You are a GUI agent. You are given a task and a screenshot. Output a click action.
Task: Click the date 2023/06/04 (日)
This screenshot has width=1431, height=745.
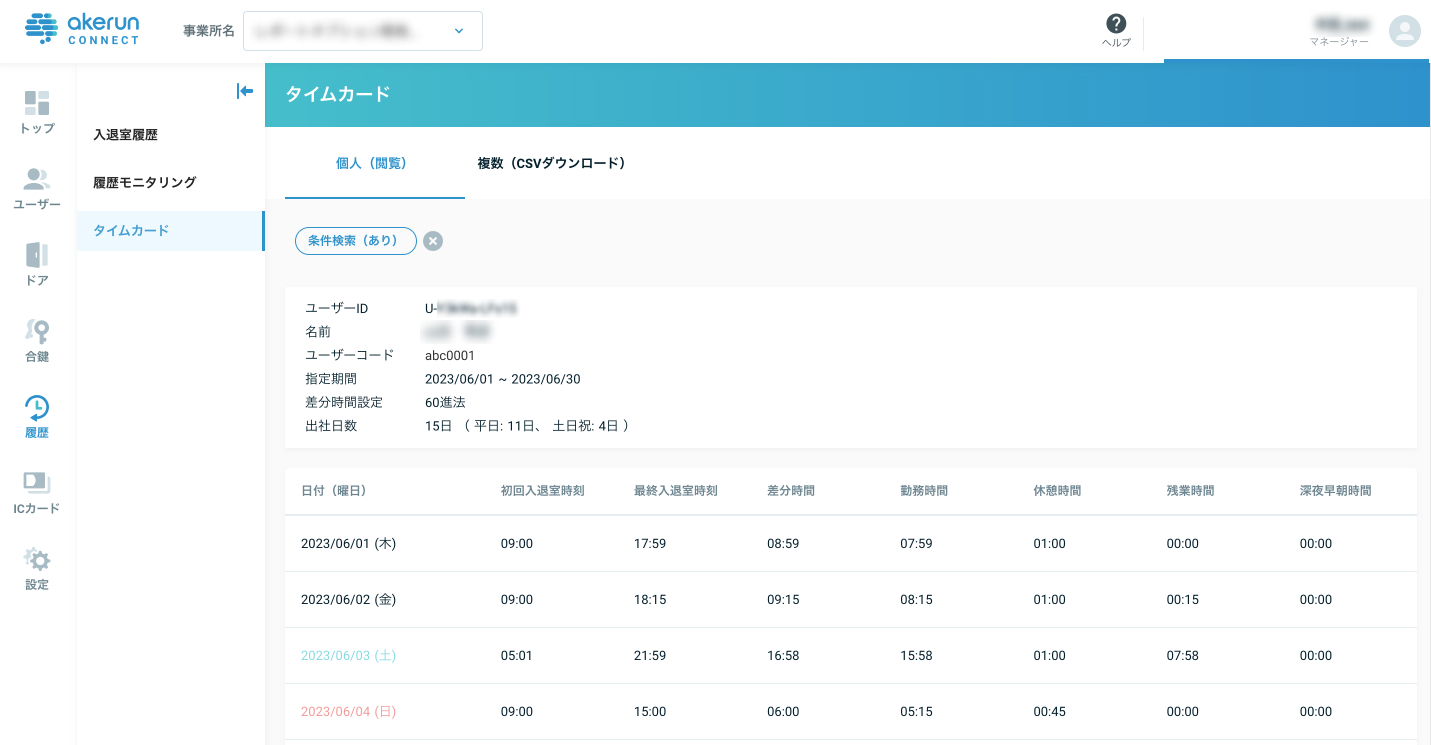pyautogui.click(x=349, y=712)
